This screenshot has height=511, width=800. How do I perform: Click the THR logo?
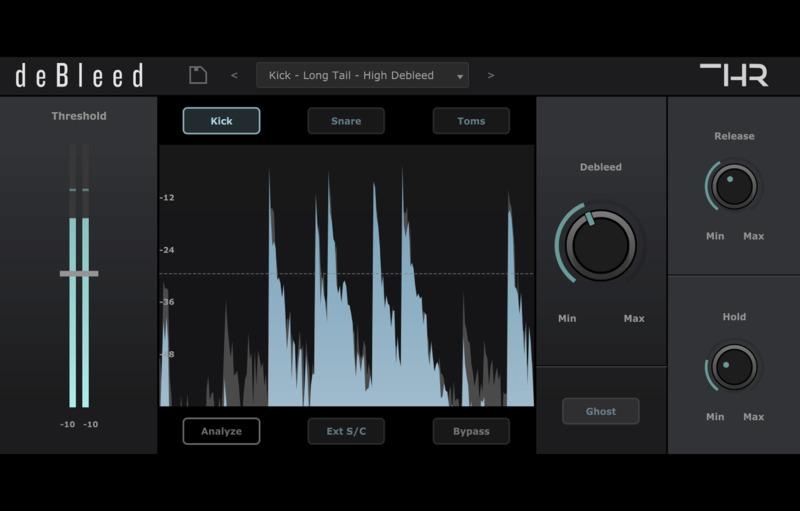point(733,75)
